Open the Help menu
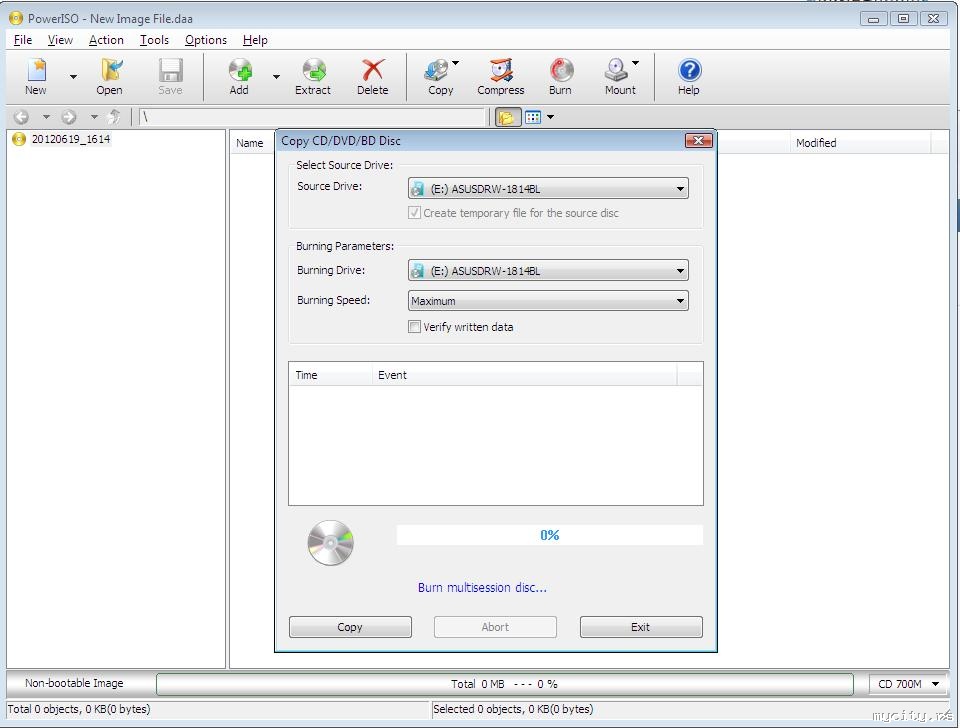Viewport: 960px width, 728px height. [255, 40]
